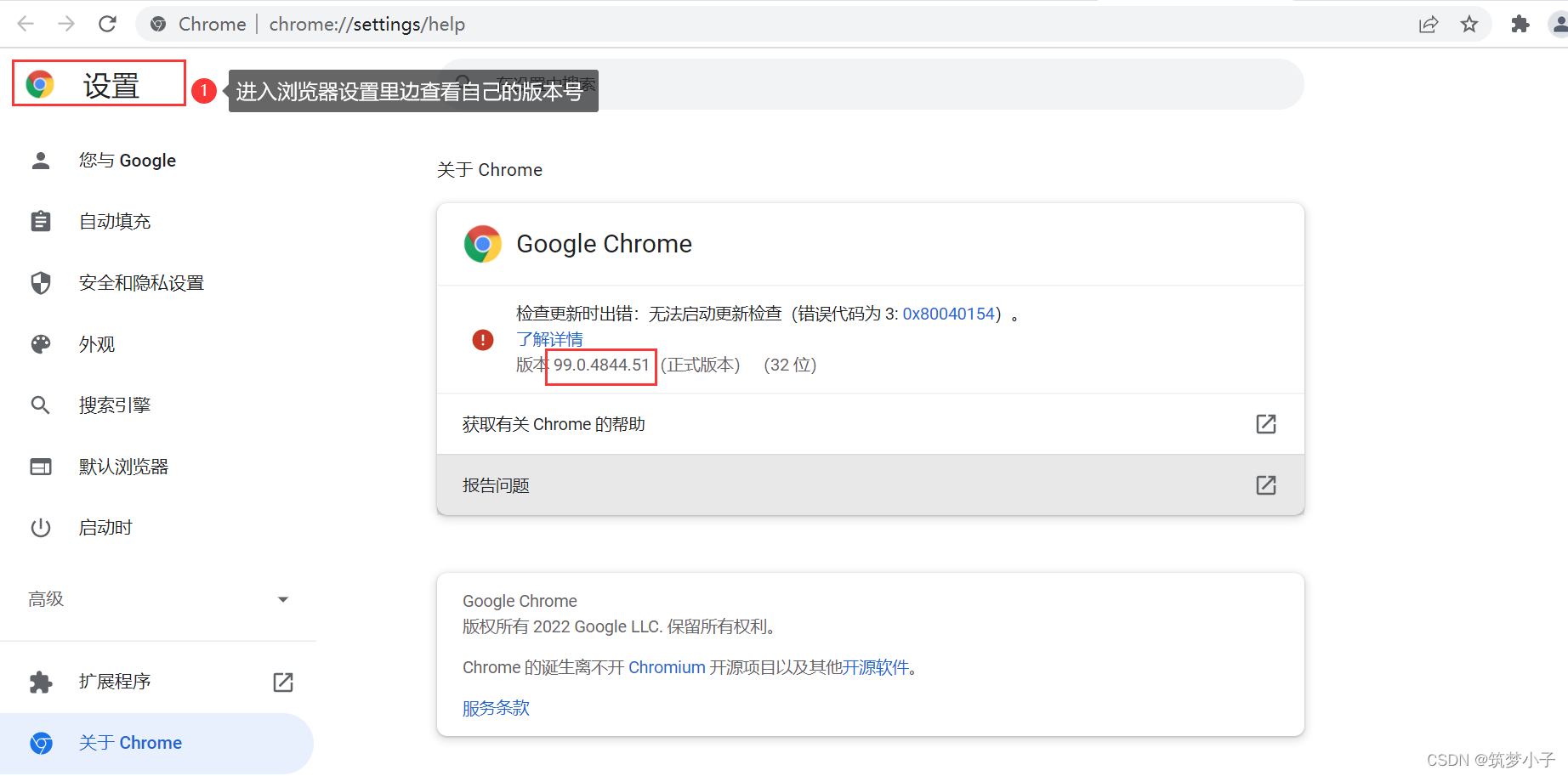Select the 安全和隐私设置 shield icon
Image resolution: width=1568 pixels, height=776 pixels.
[x=40, y=282]
